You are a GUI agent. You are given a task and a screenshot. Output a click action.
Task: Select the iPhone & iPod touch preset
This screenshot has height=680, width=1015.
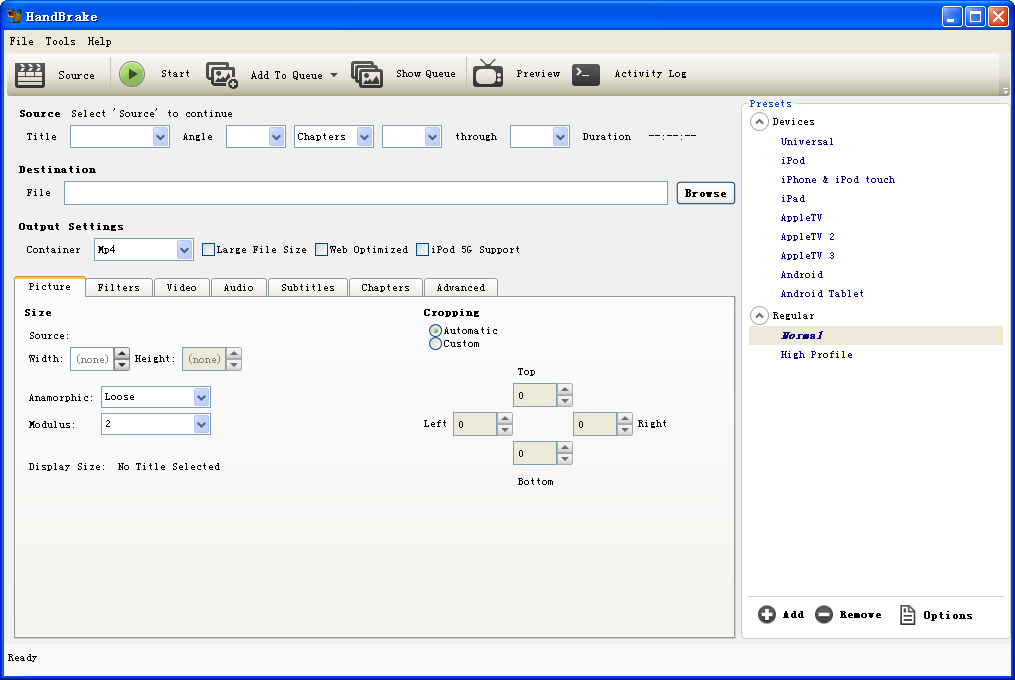click(x=838, y=180)
